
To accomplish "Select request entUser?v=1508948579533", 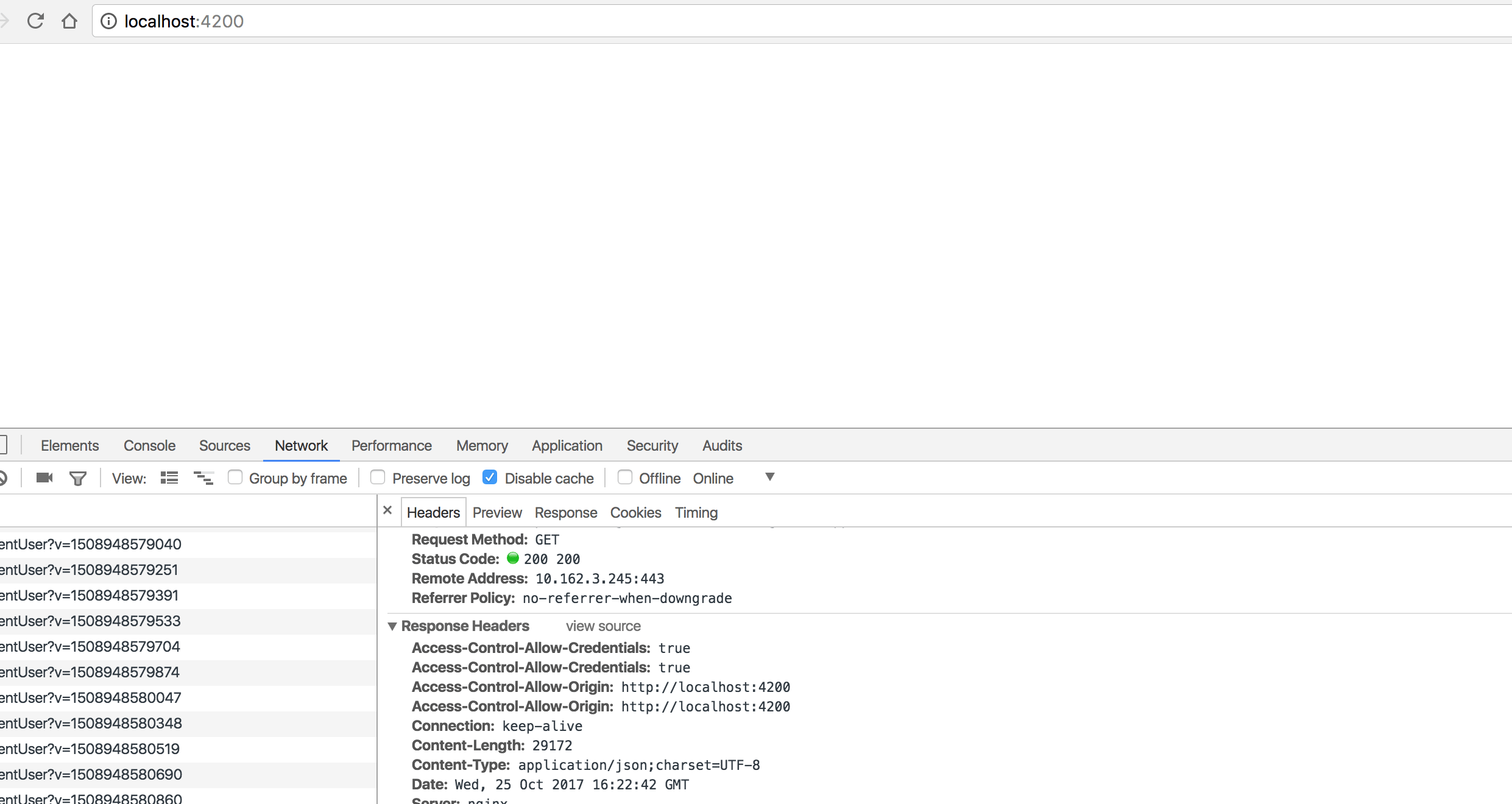I will (91, 621).
